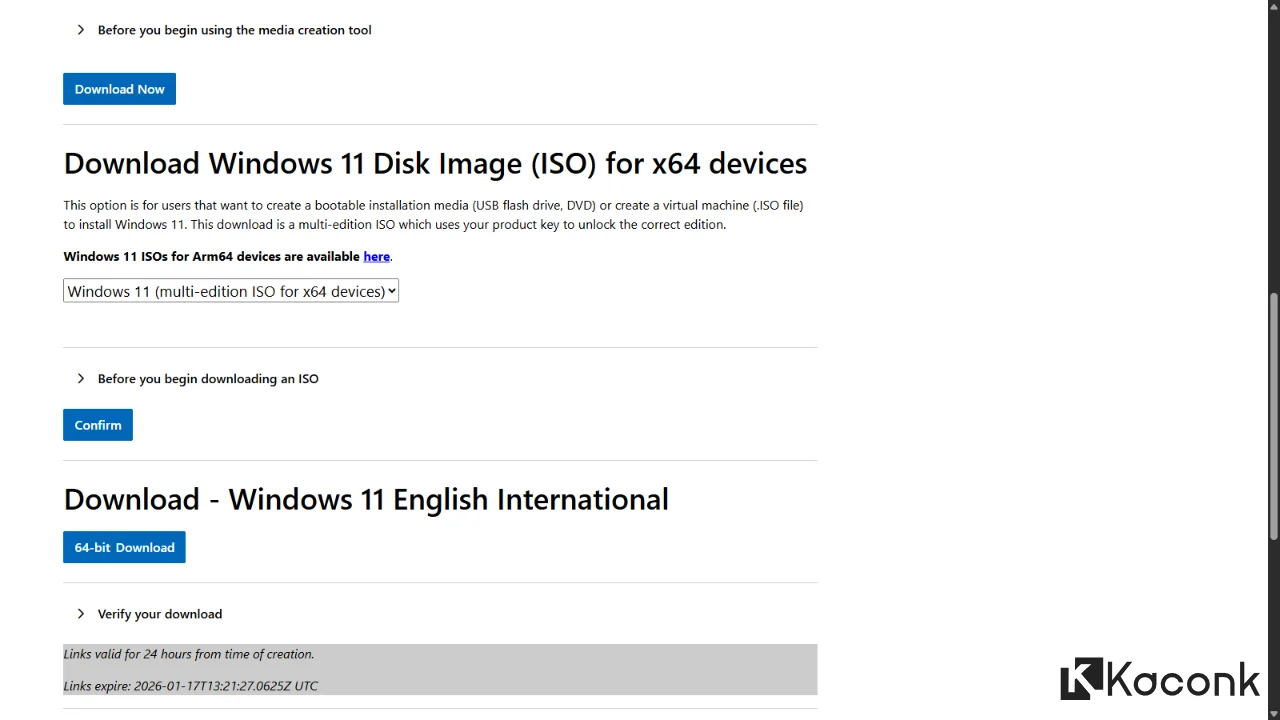Start the 64-bit Download
Image resolution: width=1280 pixels, height=720 pixels.
pos(124,547)
